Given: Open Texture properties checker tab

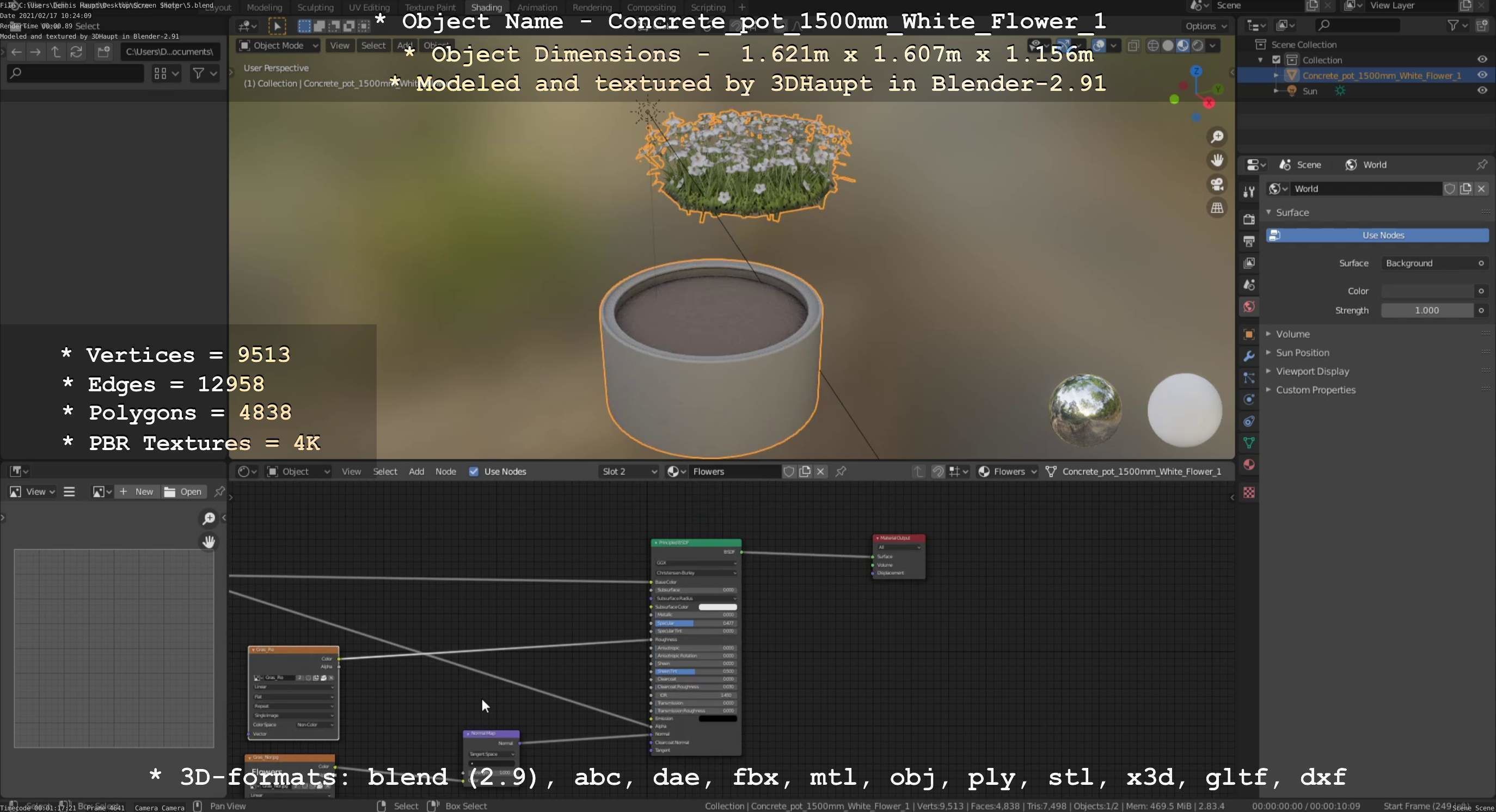Looking at the screenshot, I should (1249, 493).
